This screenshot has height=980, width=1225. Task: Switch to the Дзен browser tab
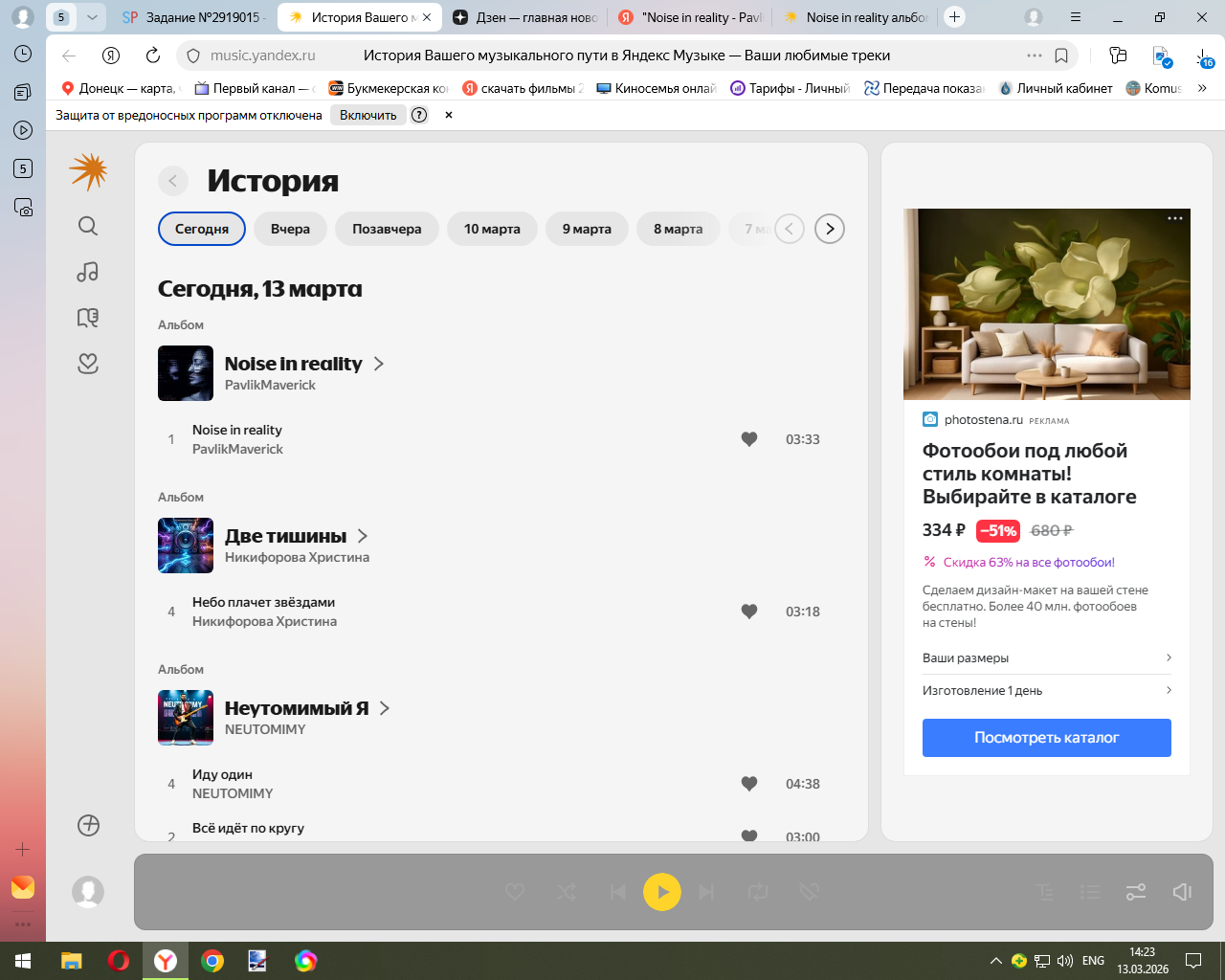point(524,17)
